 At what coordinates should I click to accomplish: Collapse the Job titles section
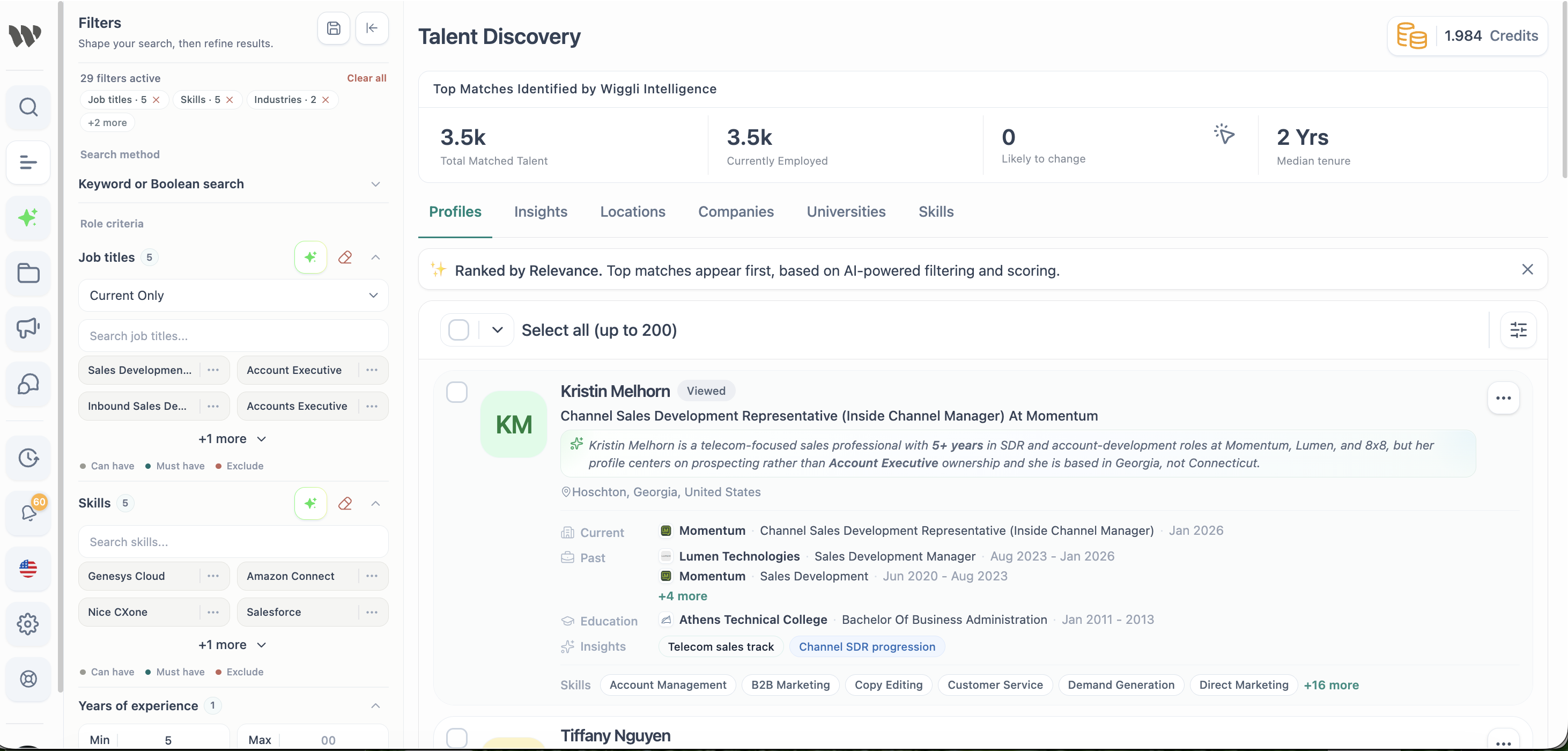click(x=375, y=257)
